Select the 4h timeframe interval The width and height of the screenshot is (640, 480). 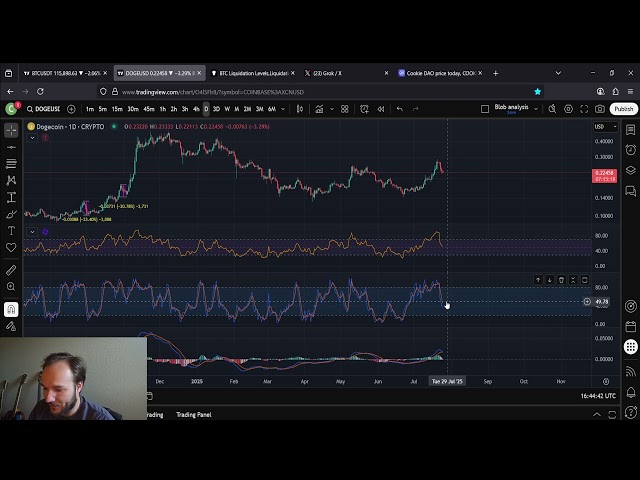pyautogui.click(x=196, y=108)
